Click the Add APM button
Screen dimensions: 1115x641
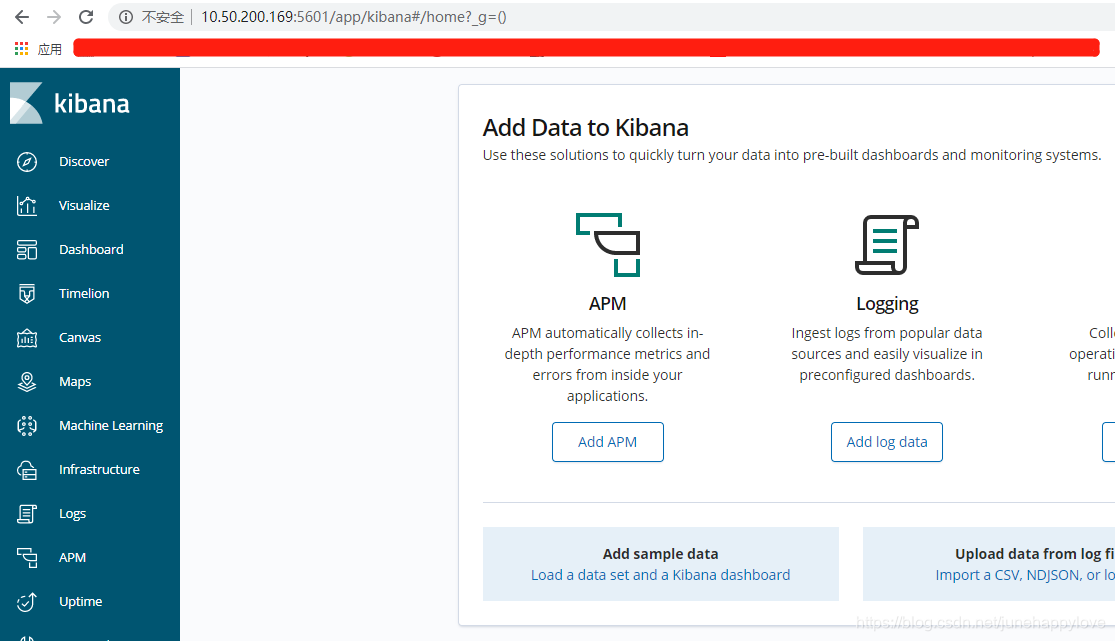coord(608,442)
